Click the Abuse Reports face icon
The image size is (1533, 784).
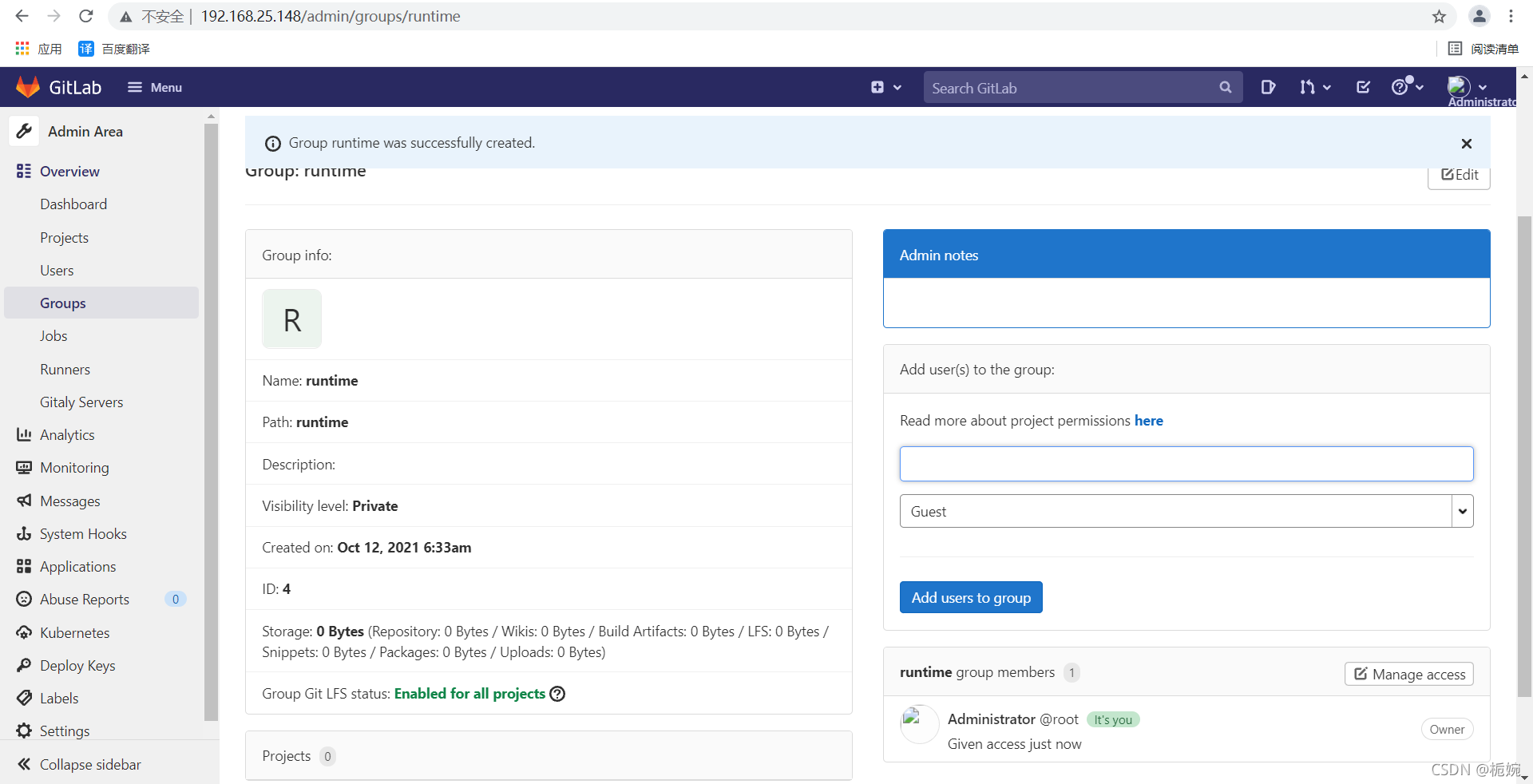(x=24, y=599)
